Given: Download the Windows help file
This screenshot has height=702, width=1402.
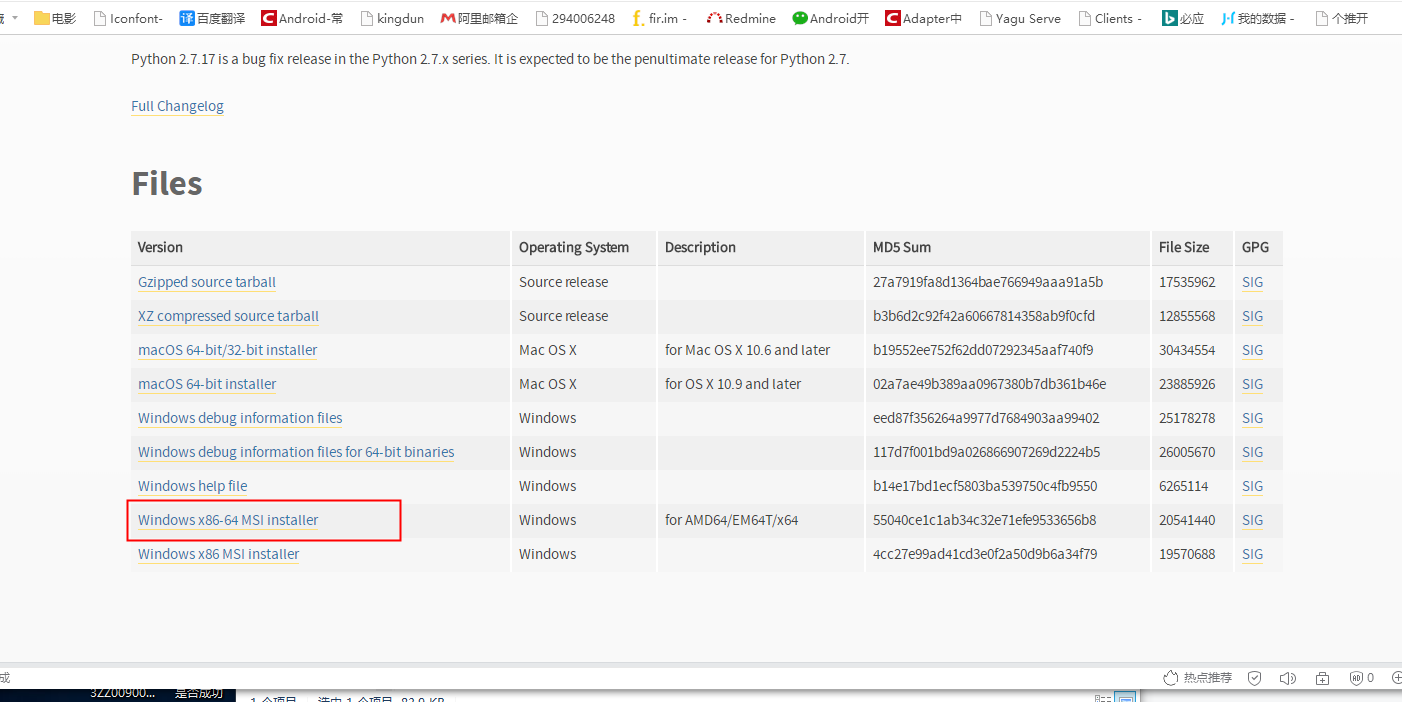Looking at the screenshot, I should click(x=192, y=486).
